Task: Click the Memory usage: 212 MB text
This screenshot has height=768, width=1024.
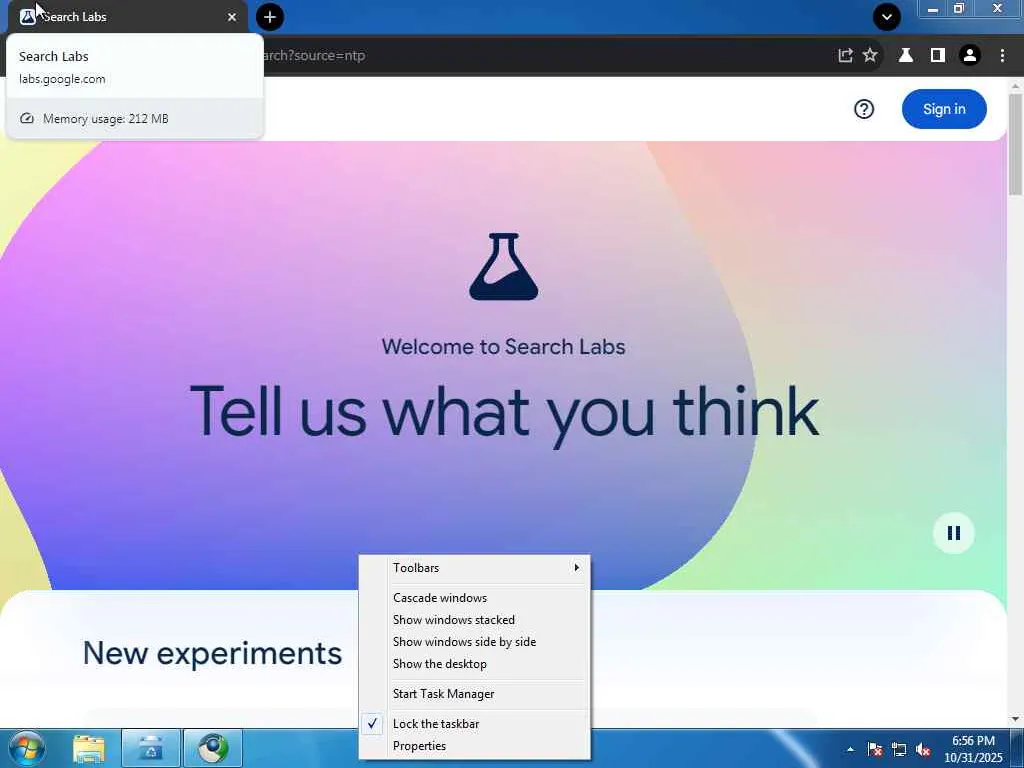Action: point(106,119)
